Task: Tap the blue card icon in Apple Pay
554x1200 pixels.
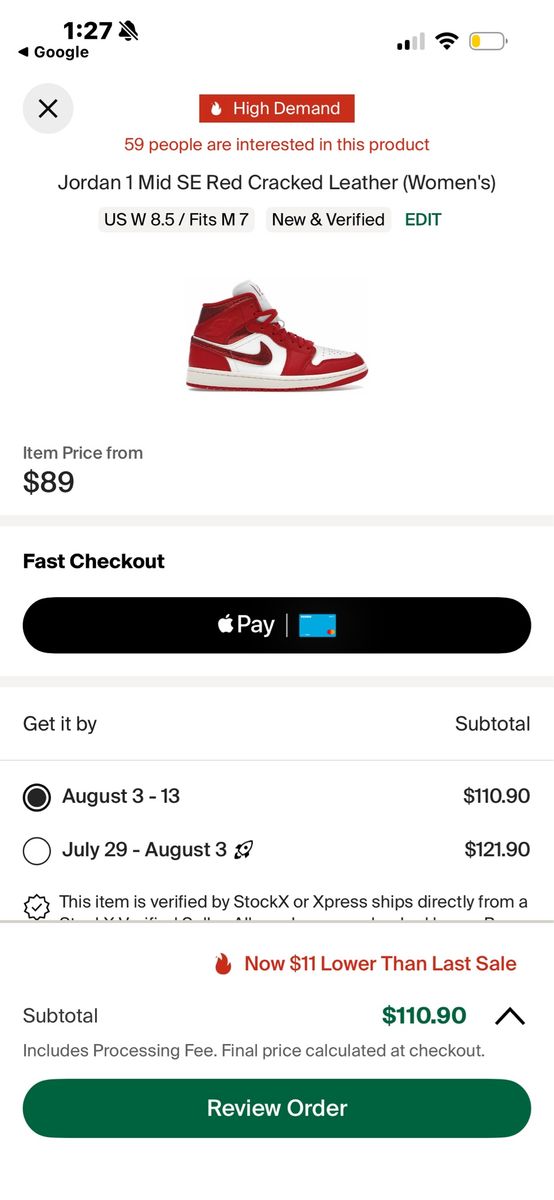Action: pos(318,626)
